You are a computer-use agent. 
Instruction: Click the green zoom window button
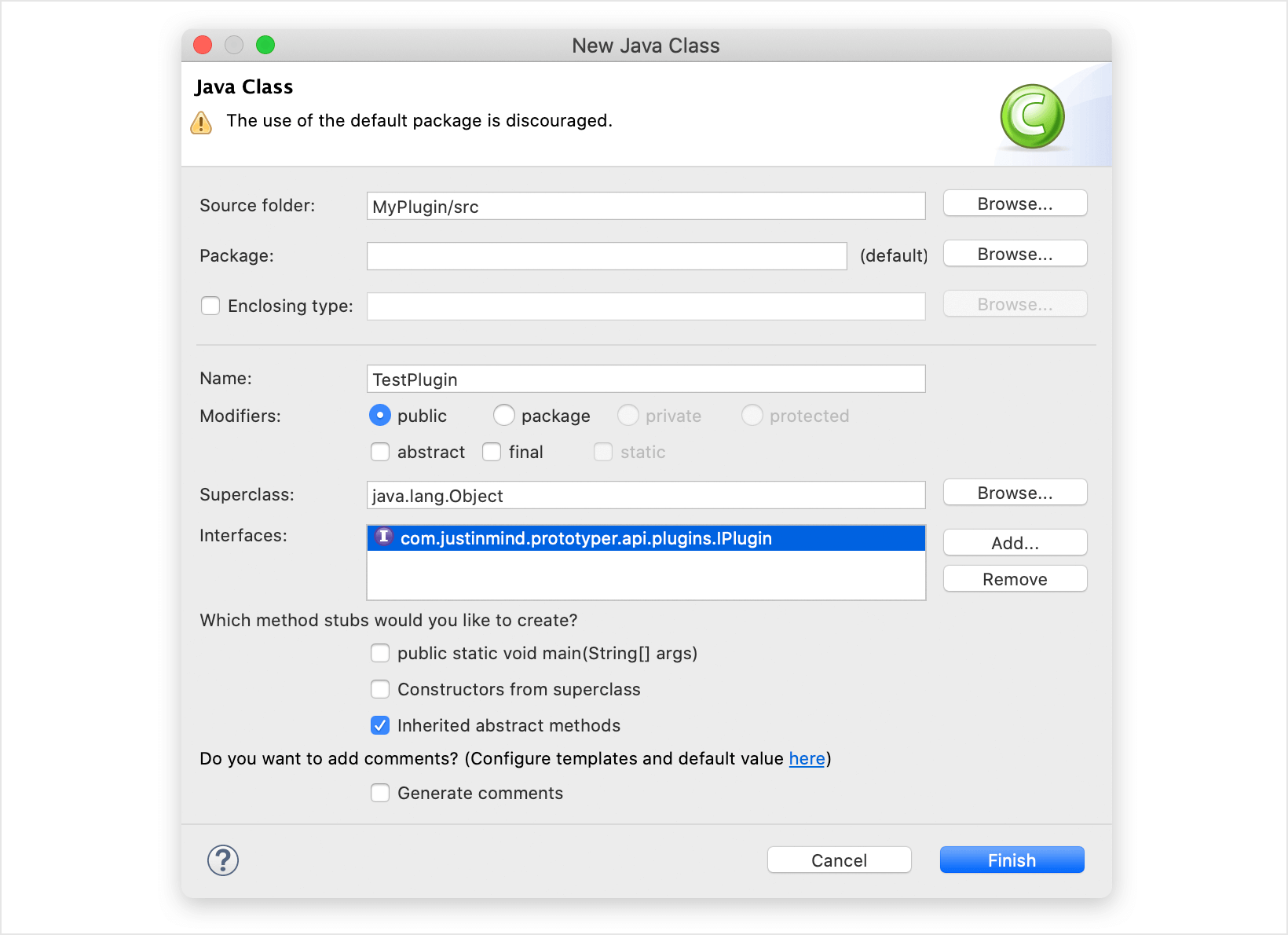pos(265,45)
